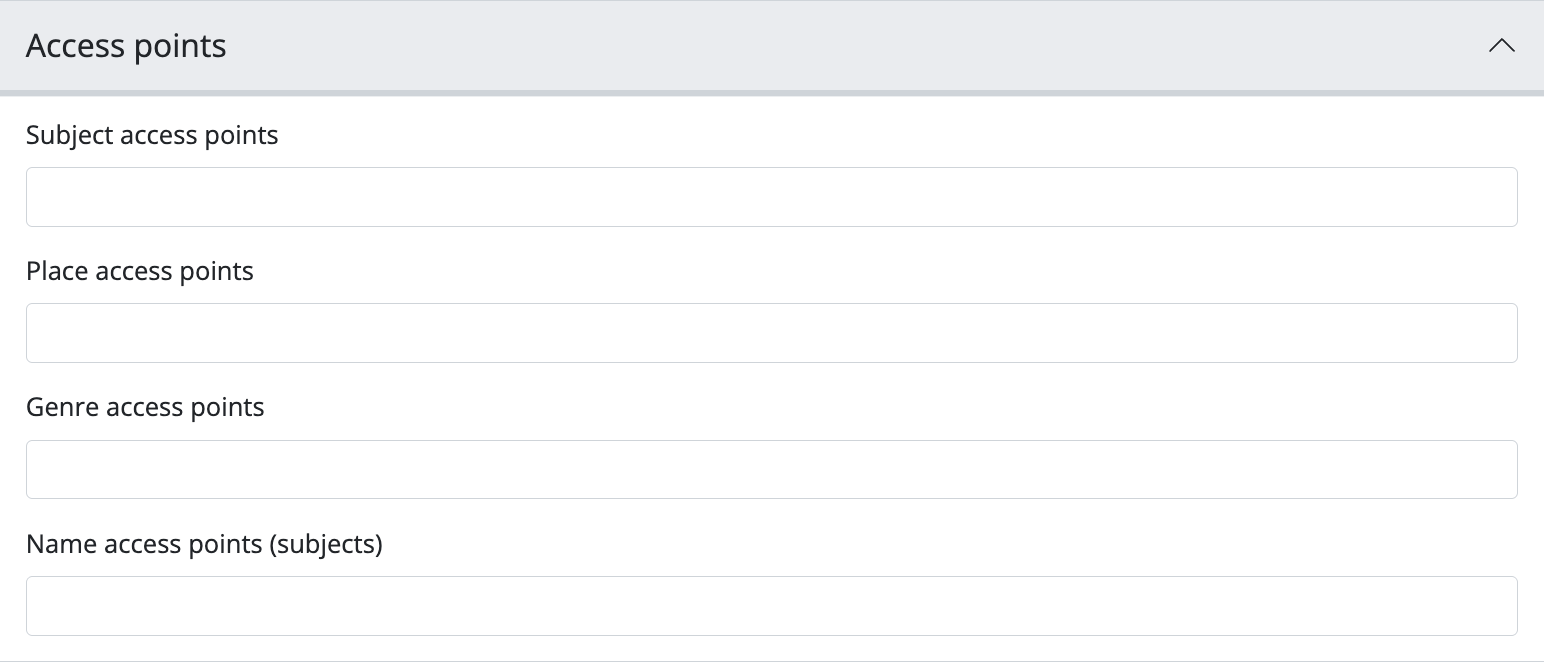This screenshot has width=1544, height=663.
Task: Click the Place access points label
Action: coord(140,271)
